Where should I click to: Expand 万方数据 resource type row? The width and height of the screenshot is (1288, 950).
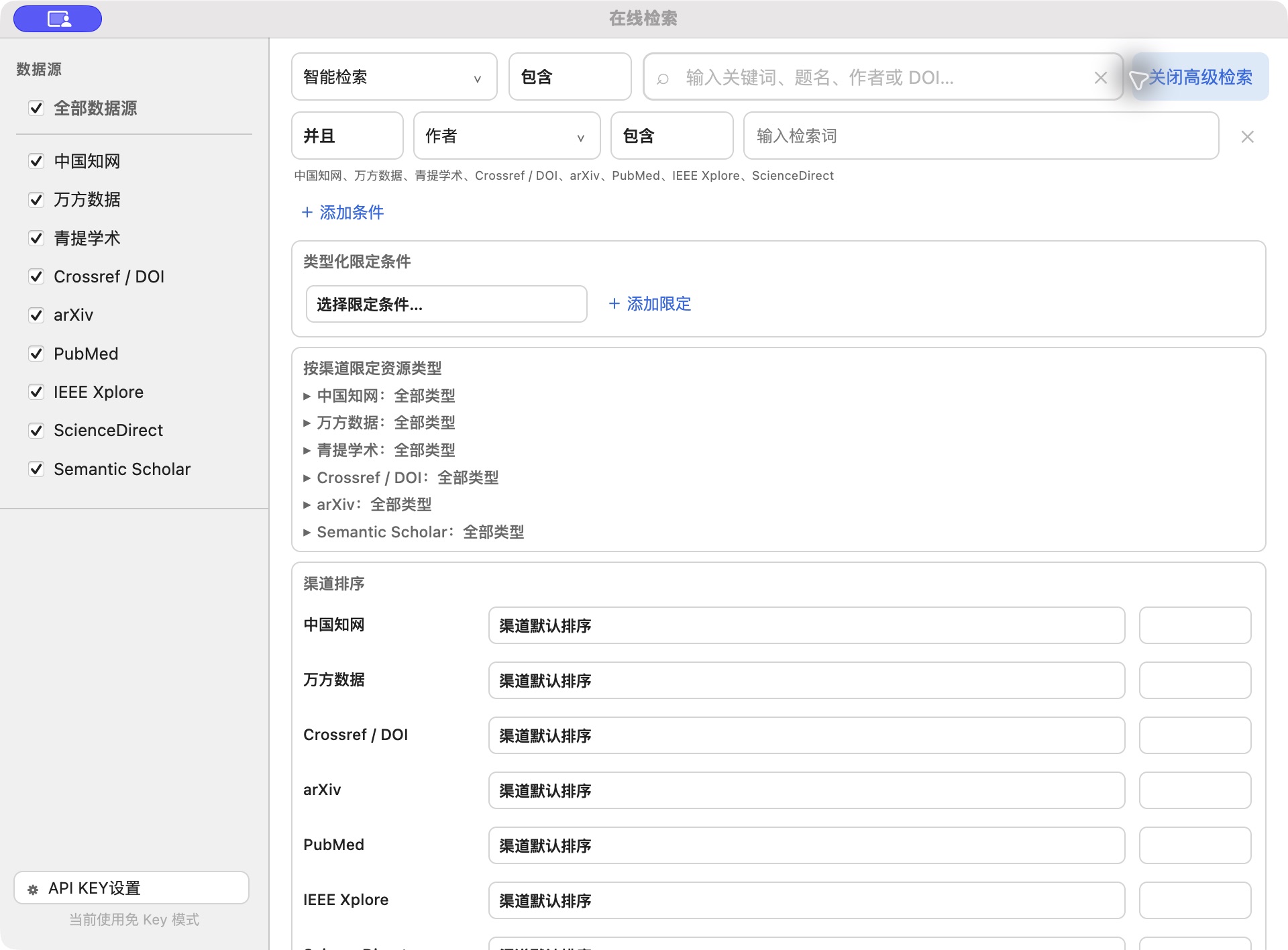click(x=379, y=423)
